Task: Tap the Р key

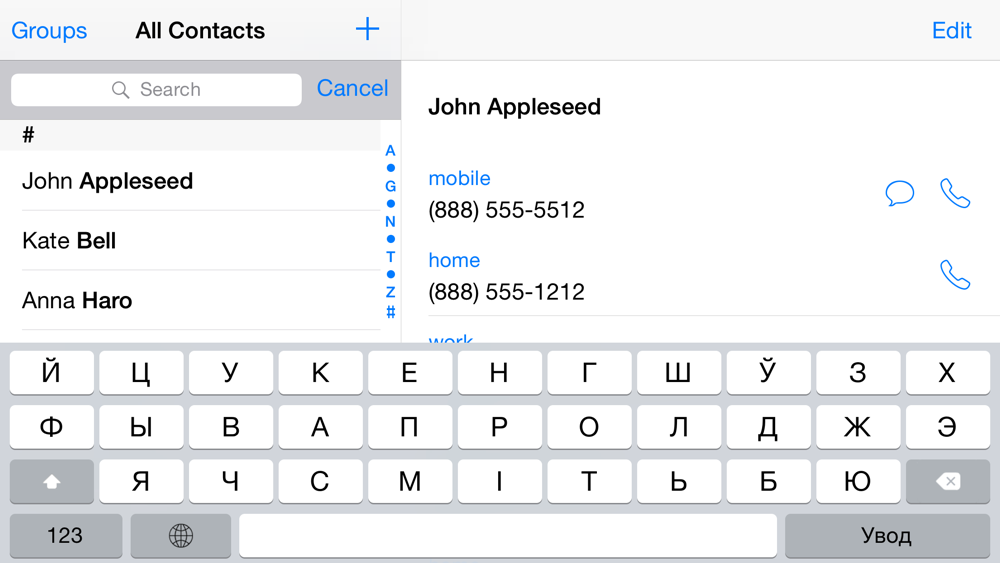Action: 499,427
